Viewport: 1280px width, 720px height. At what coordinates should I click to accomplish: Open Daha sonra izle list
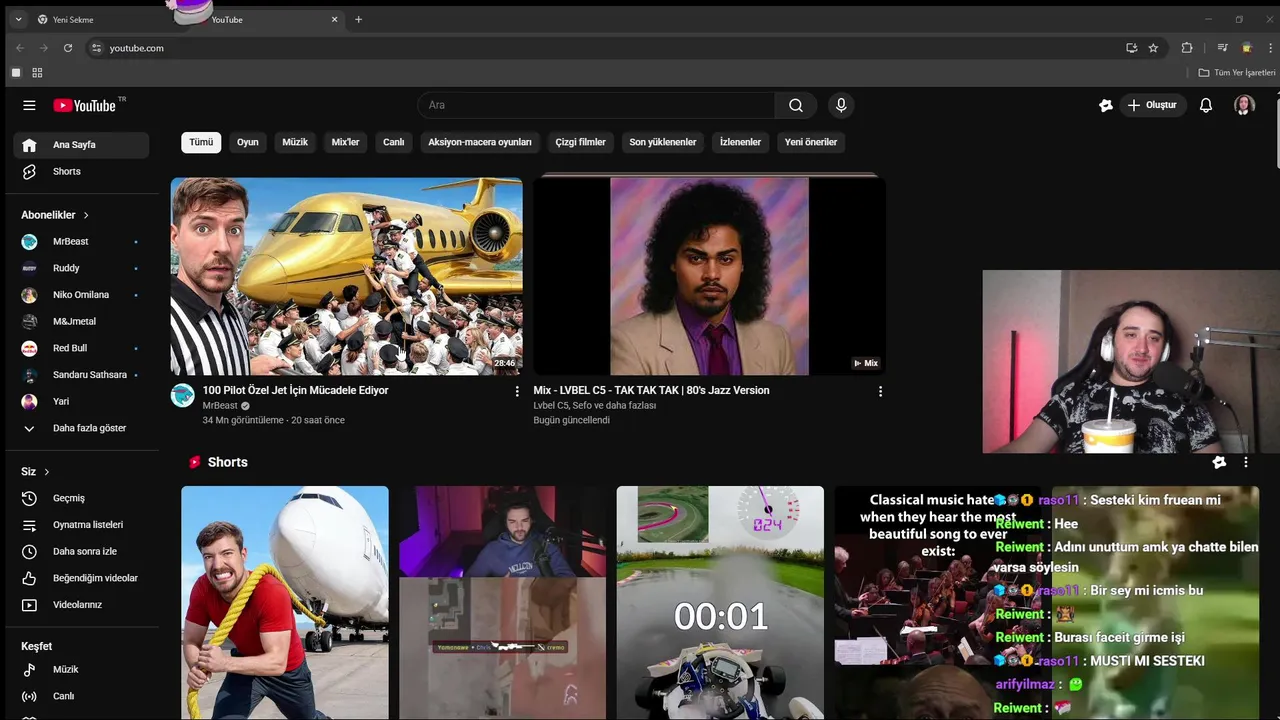click(x=81, y=551)
